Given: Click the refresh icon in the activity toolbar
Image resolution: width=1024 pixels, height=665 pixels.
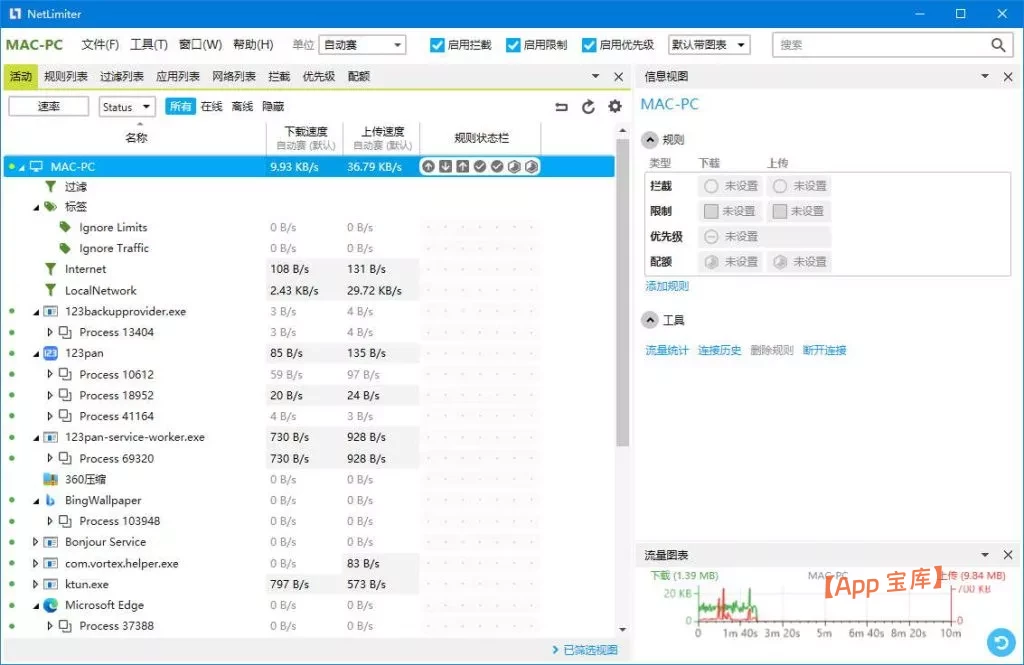Looking at the screenshot, I should [x=588, y=106].
